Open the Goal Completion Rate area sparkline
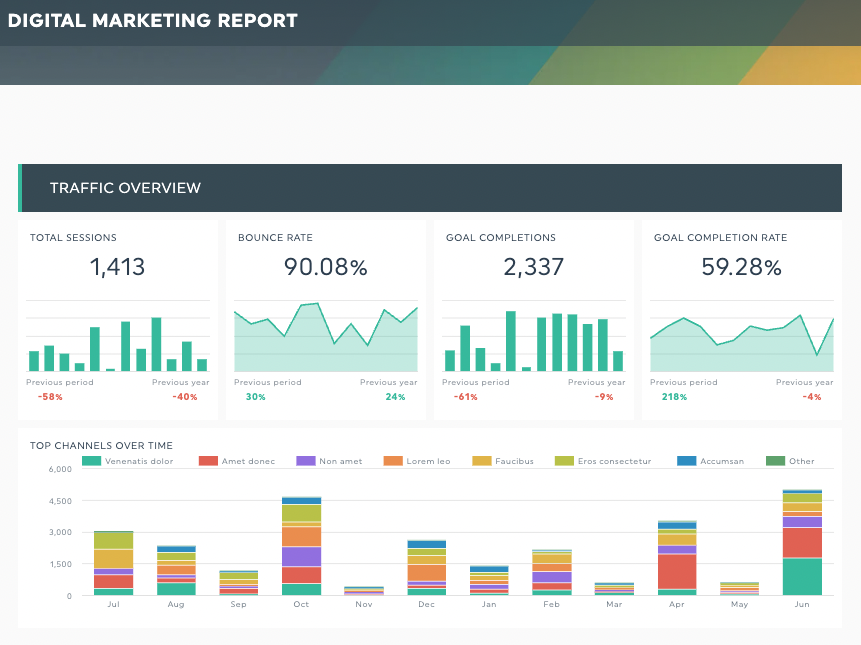The height and width of the screenshot is (645, 861). tap(742, 336)
